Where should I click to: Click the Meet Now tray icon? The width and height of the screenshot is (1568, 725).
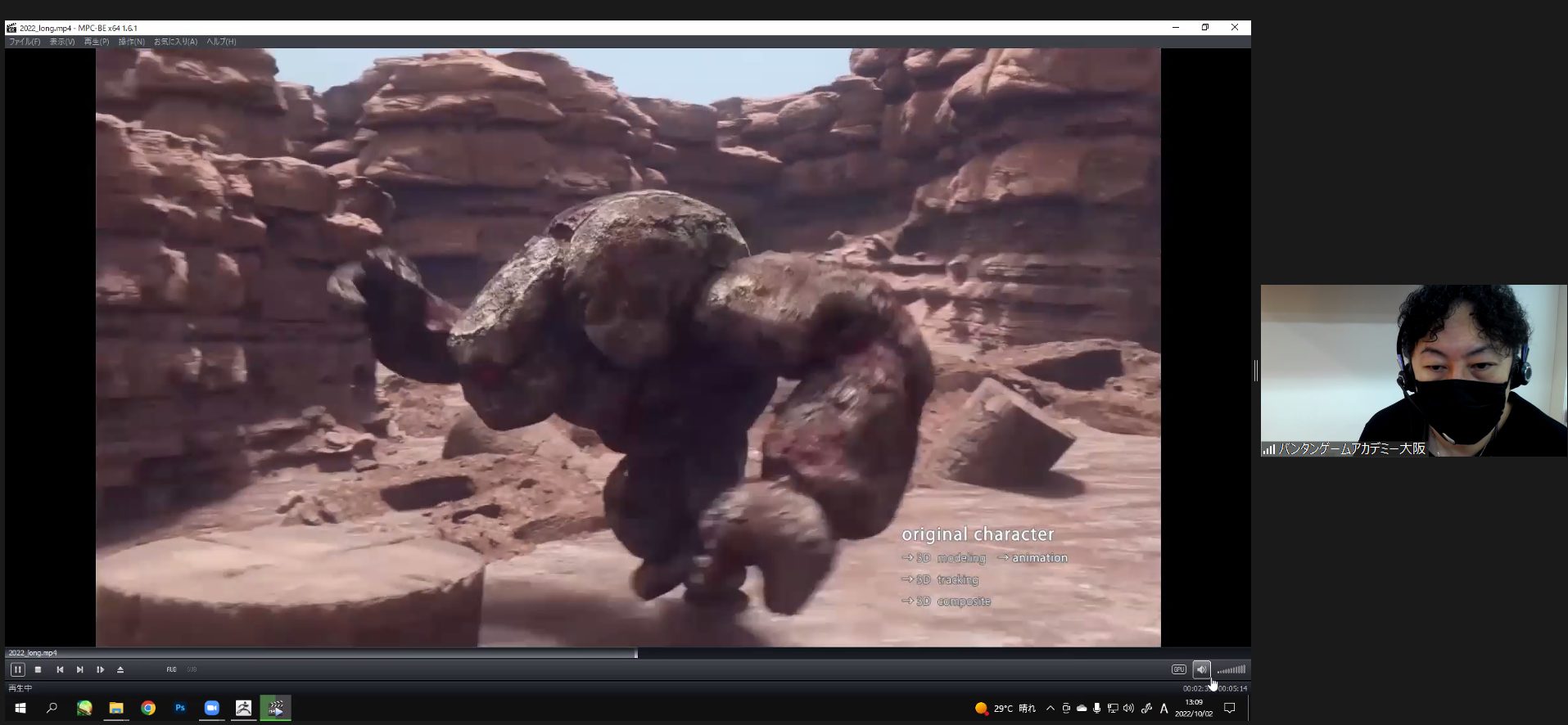[x=1066, y=709]
